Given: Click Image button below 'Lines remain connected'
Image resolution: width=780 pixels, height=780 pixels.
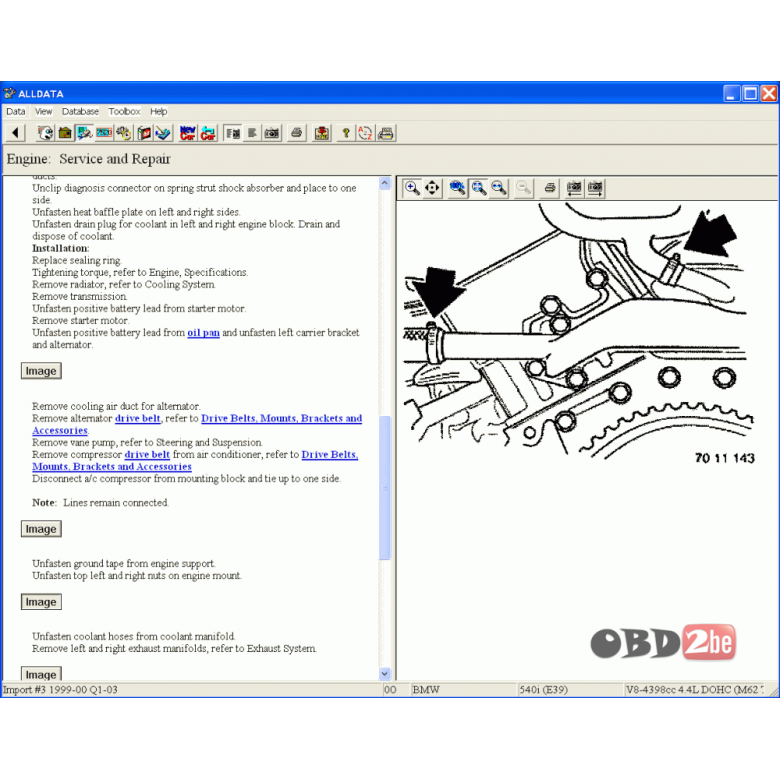Looking at the screenshot, I should [41, 529].
